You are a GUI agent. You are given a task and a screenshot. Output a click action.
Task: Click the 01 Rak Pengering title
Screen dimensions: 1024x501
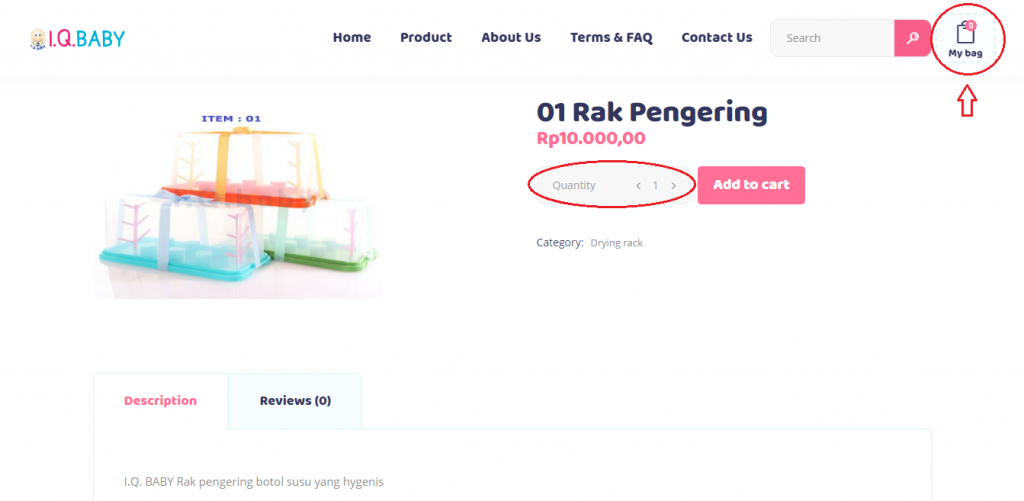click(652, 112)
